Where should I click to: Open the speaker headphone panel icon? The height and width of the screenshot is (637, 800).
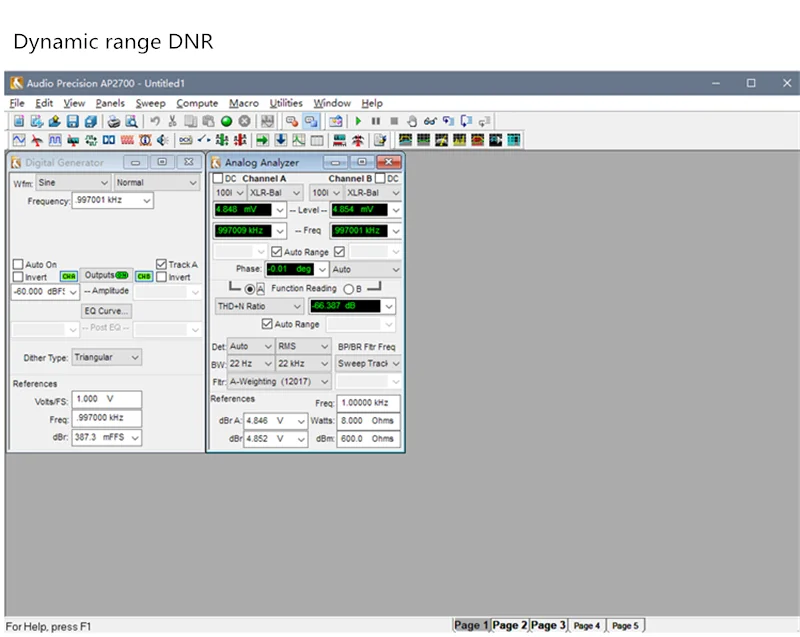[x=163, y=140]
